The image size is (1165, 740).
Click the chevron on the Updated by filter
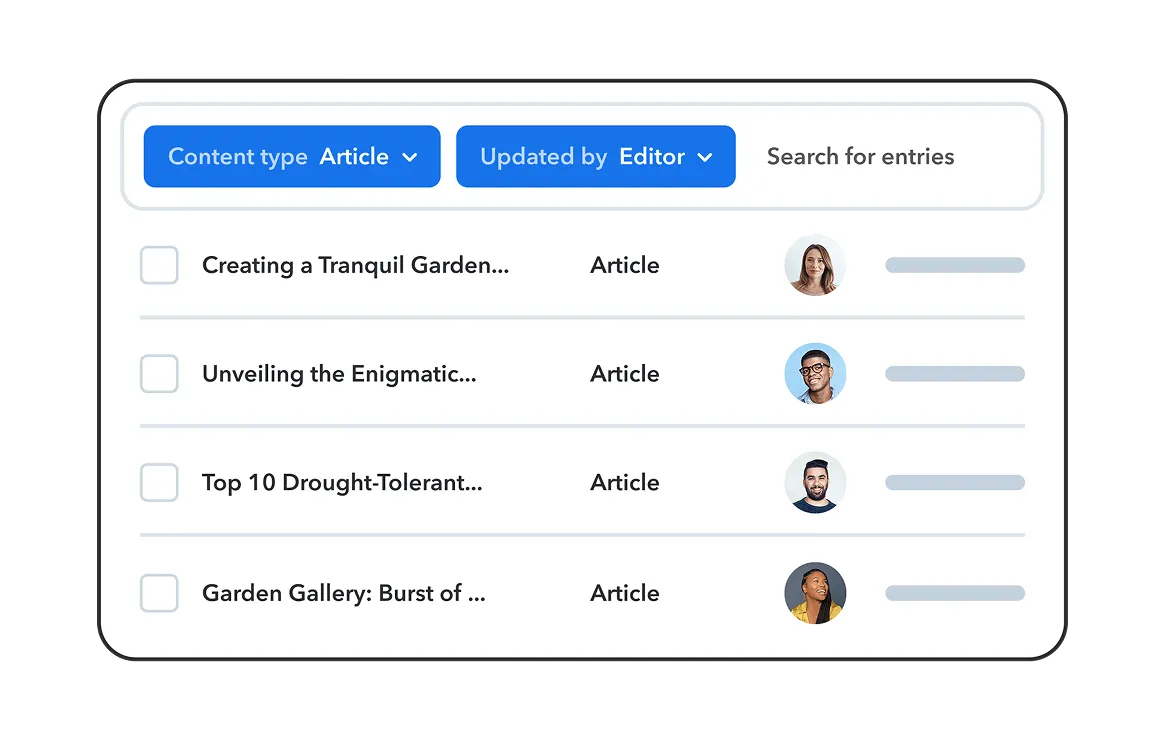click(x=705, y=157)
